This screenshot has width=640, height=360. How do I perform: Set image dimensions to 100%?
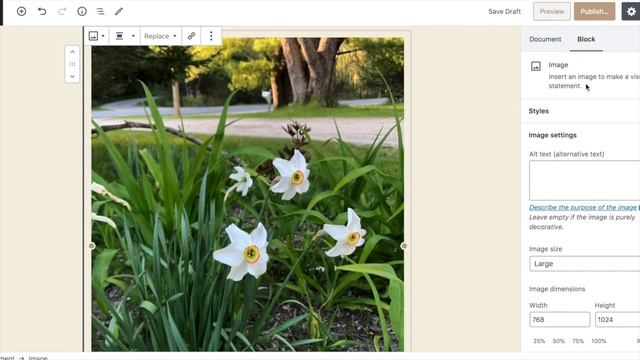pyautogui.click(x=599, y=341)
